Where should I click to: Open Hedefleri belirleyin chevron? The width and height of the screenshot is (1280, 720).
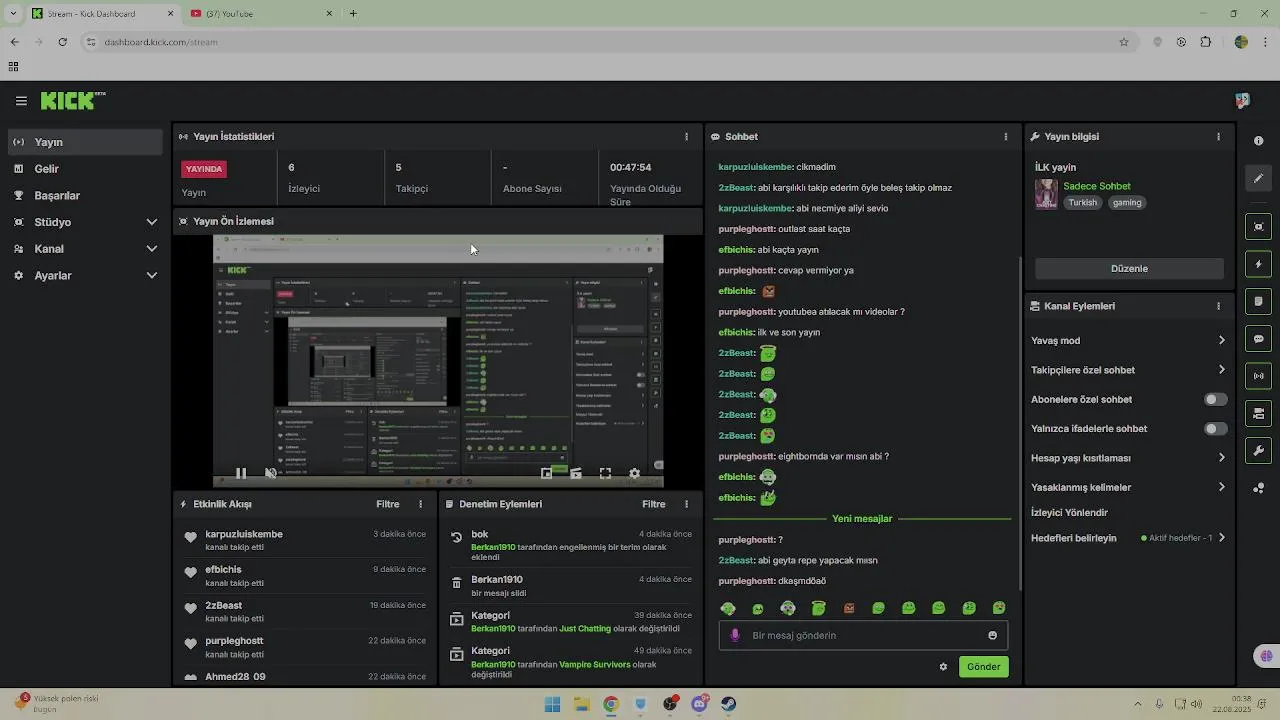click(x=1221, y=538)
